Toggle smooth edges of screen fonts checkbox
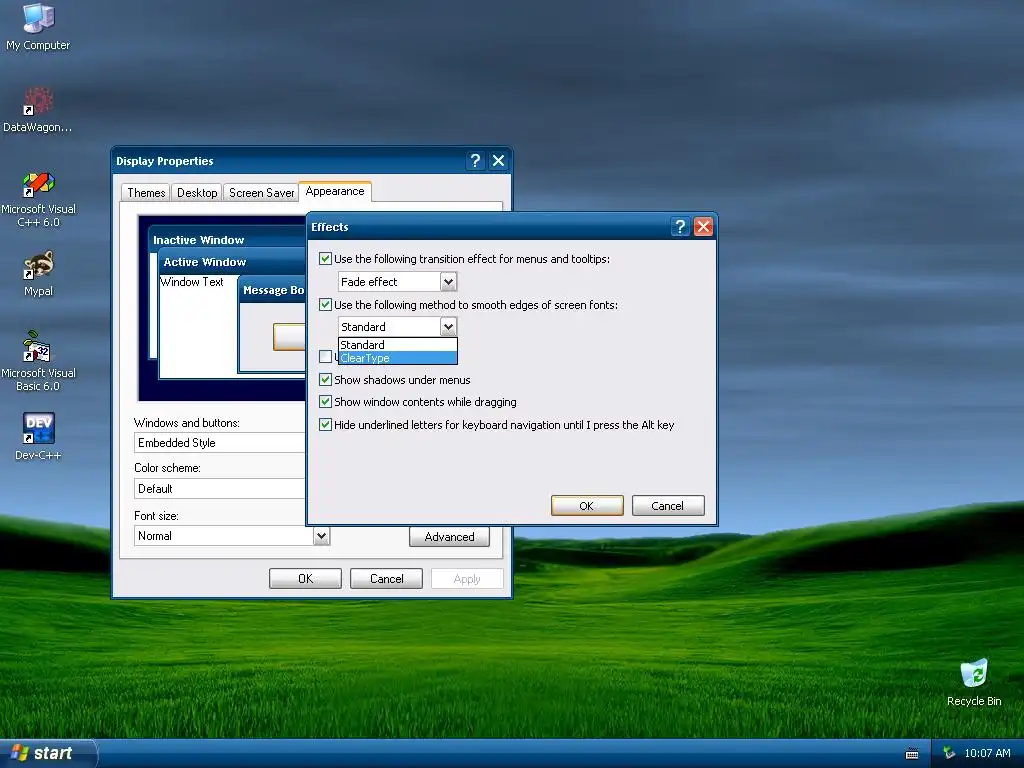The height and width of the screenshot is (768, 1024). [325, 304]
